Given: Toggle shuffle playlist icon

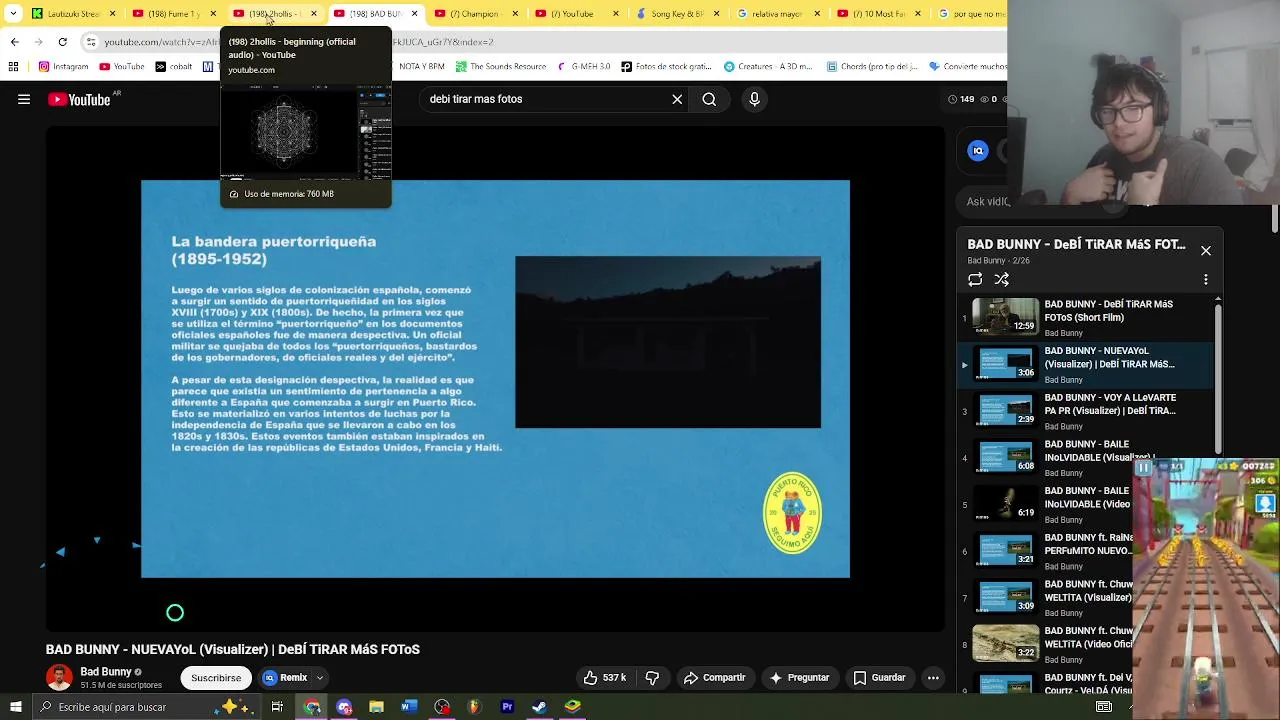Looking at the screenshot, I should [x=1002, y=279].
